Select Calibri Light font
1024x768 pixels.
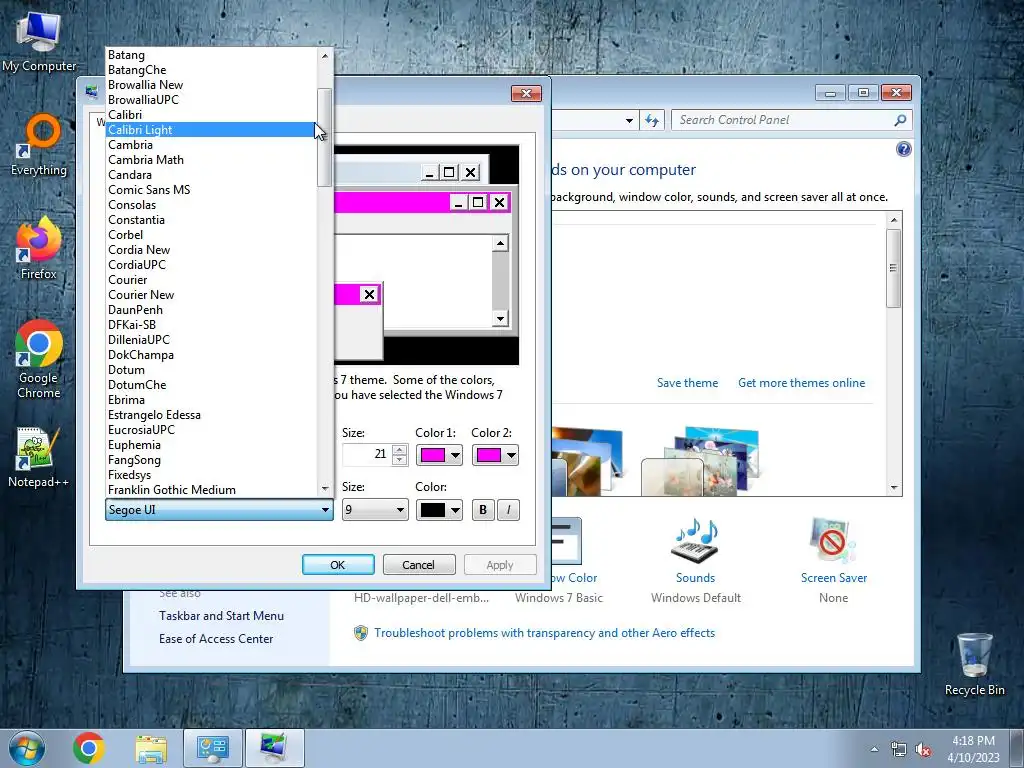click(210, 130)
